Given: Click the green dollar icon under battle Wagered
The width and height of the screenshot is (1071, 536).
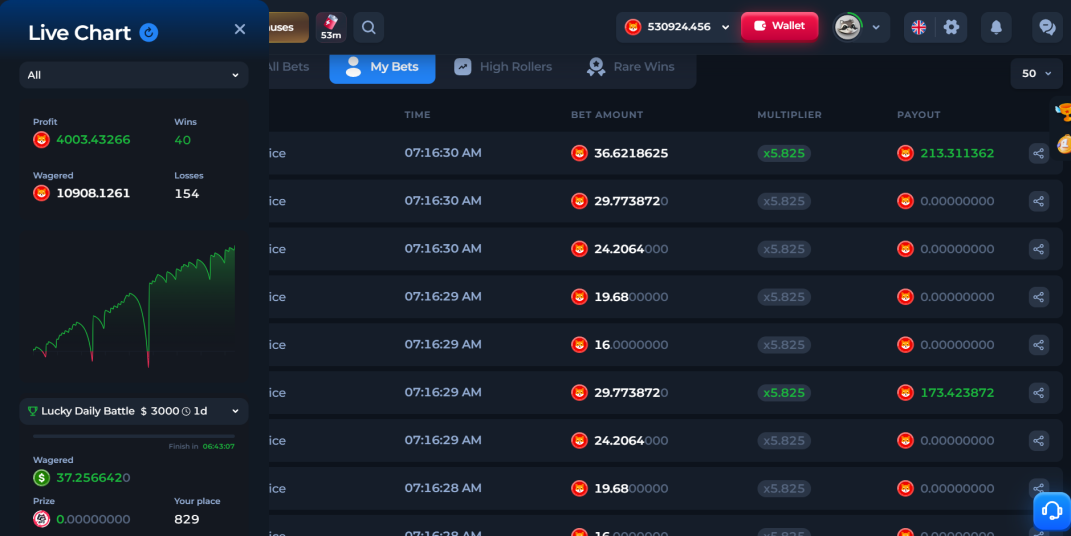Looking at the screenshot, I should point(42,478).
